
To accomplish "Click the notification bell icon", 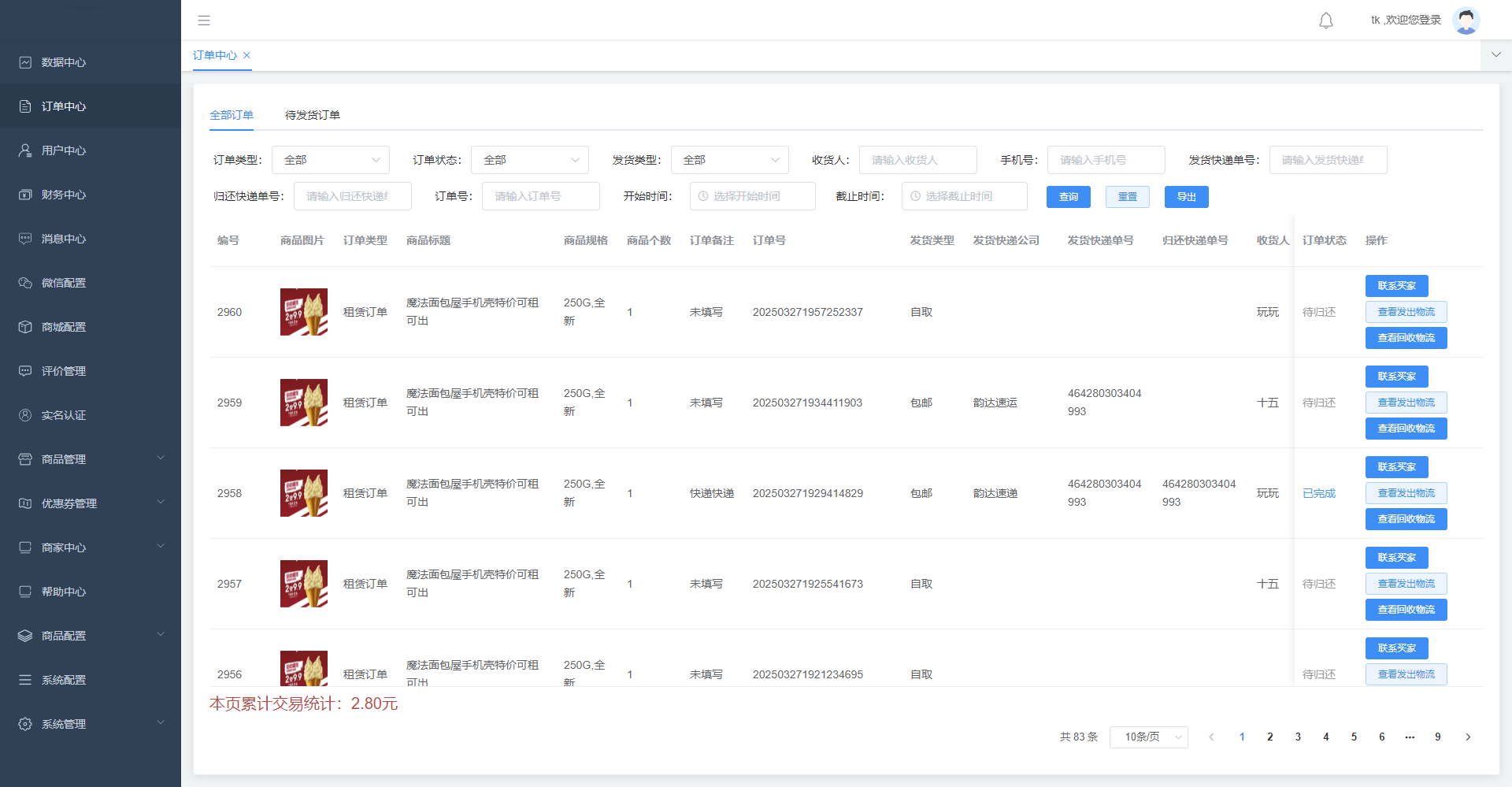I will pos(1326,20).
